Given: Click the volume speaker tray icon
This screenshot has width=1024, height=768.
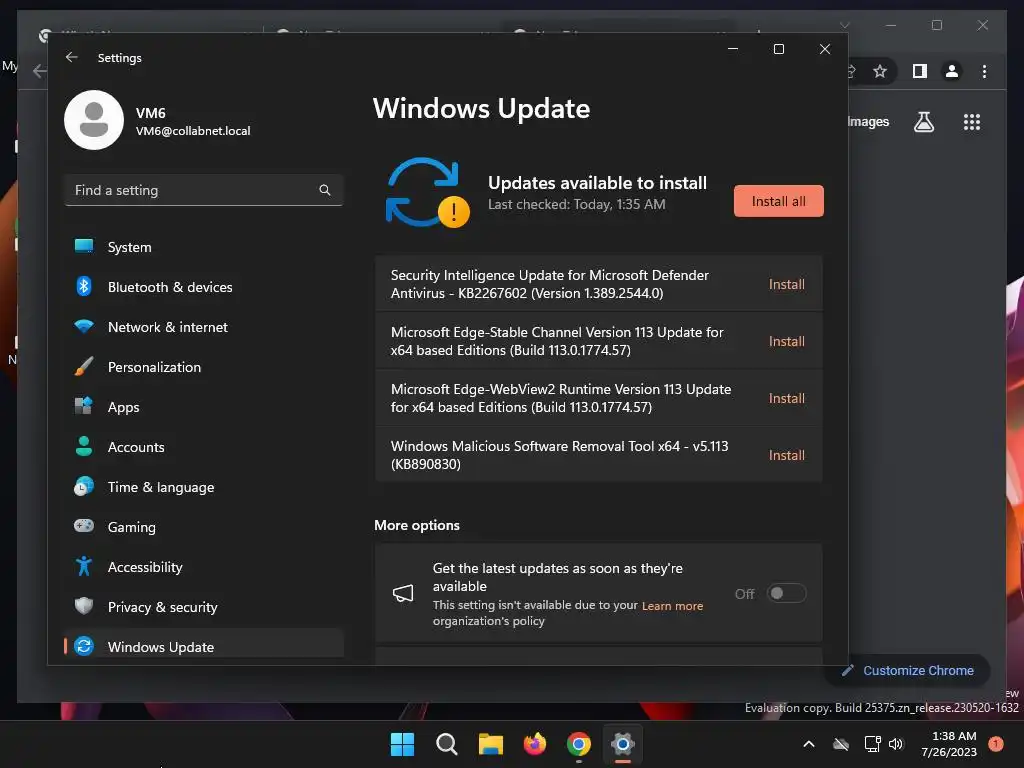Looking at the screenshot, I should (895, 744).
